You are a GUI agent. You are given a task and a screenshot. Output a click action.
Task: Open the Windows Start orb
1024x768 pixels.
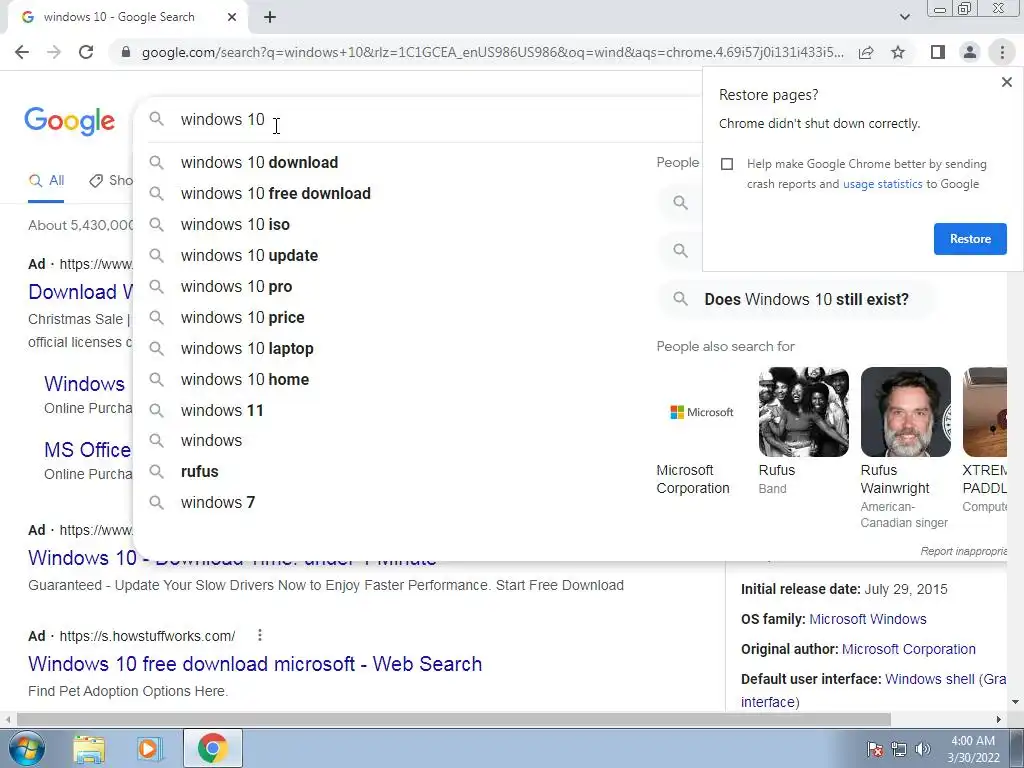(27, 748)
